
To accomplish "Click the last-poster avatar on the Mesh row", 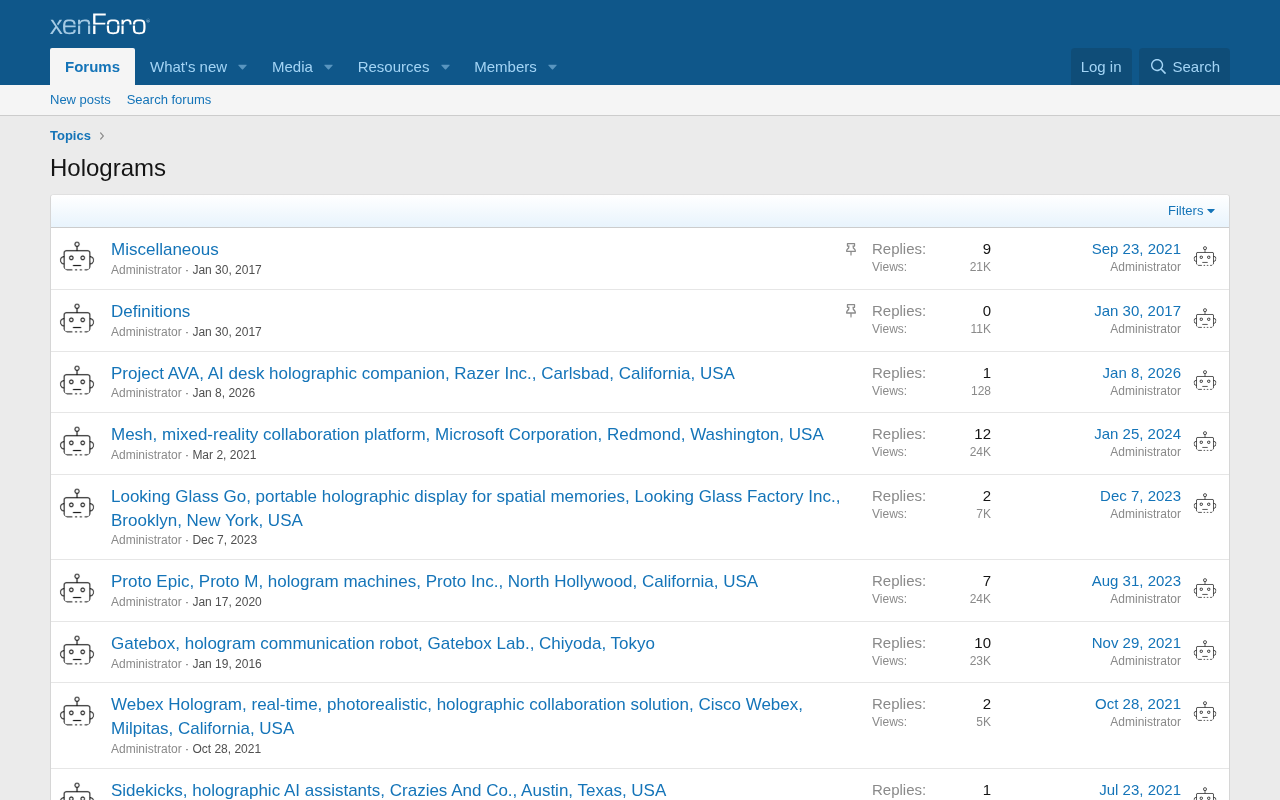I will tap(1205, 442).
